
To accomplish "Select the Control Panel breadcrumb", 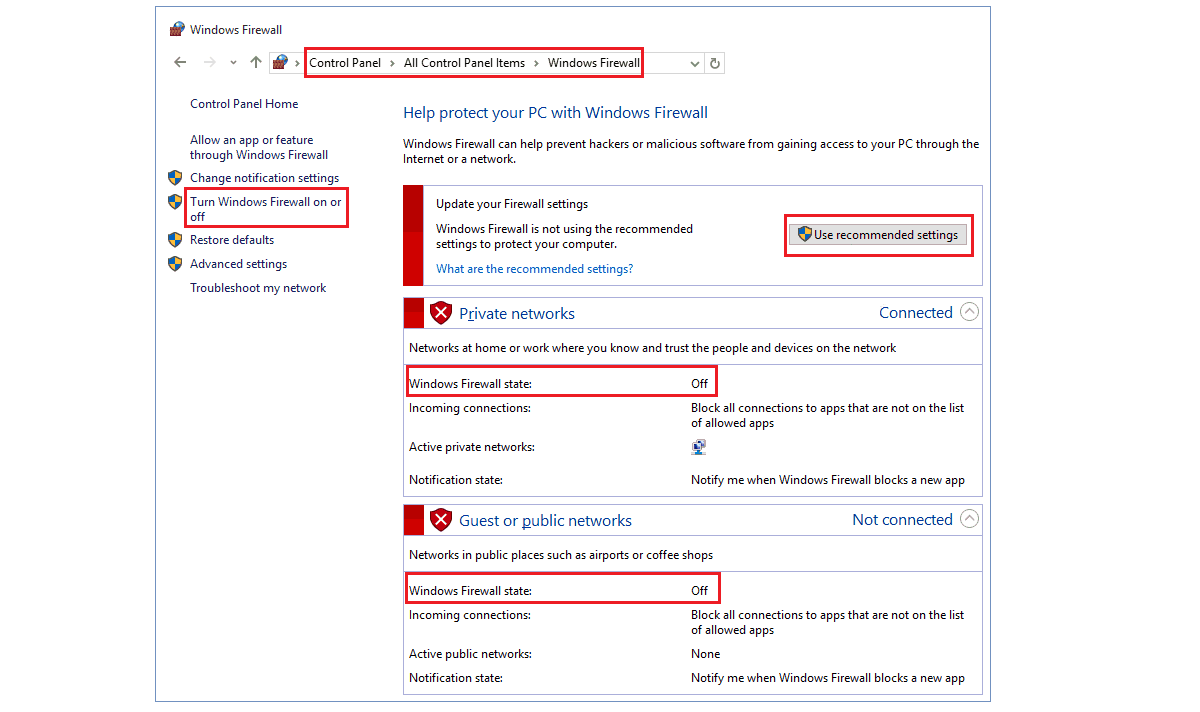I will coord(345,63).
